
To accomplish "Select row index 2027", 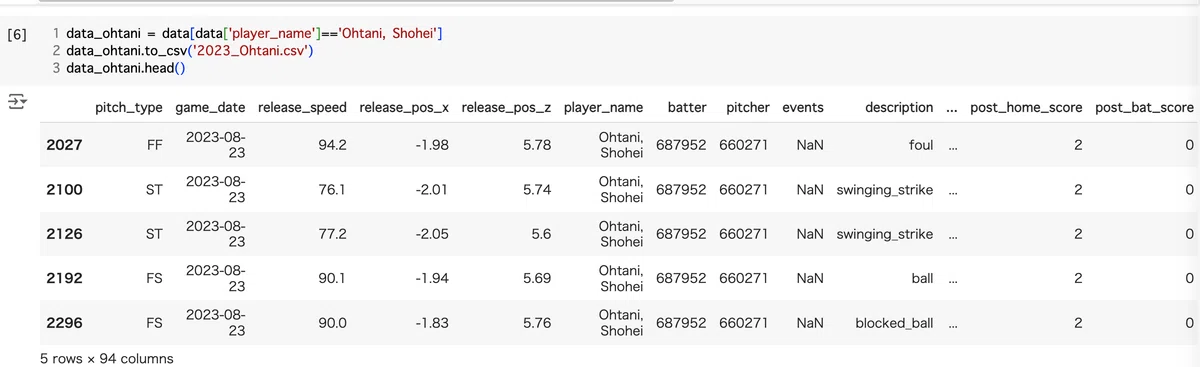I will pos(64,145).
